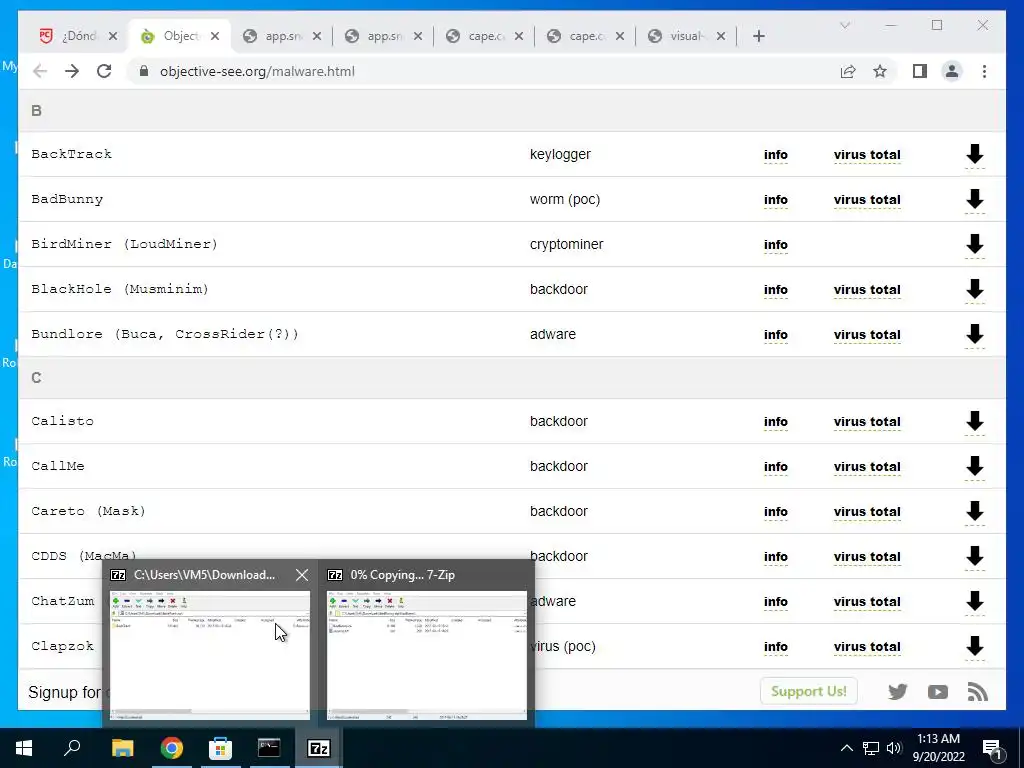Close the visual tab
1024x768 pixels.
click(x=720, y=36)
